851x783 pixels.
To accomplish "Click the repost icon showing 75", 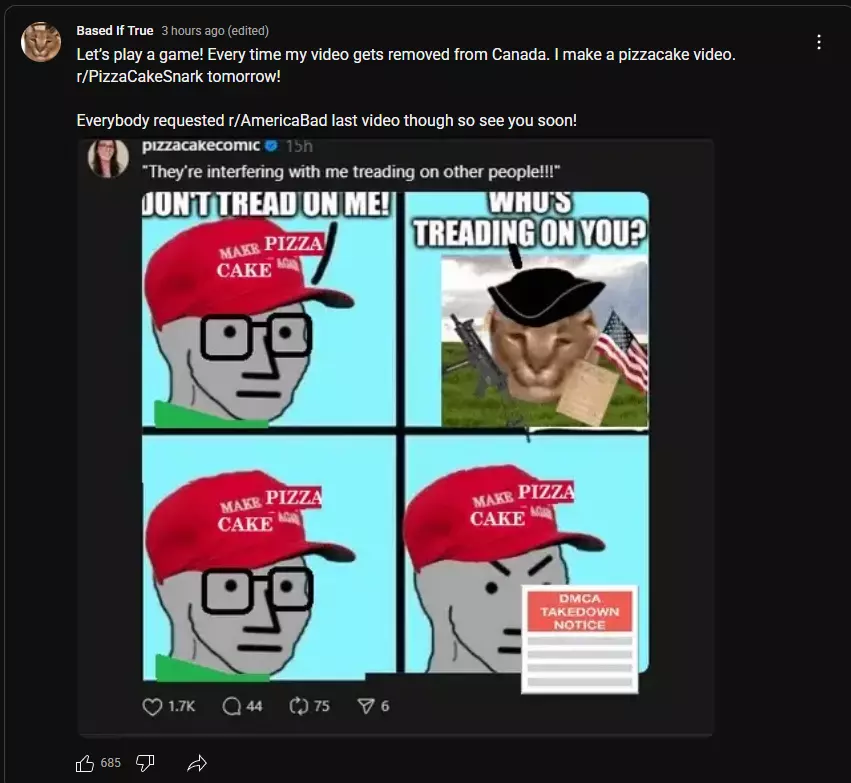I will pos(299,706).
